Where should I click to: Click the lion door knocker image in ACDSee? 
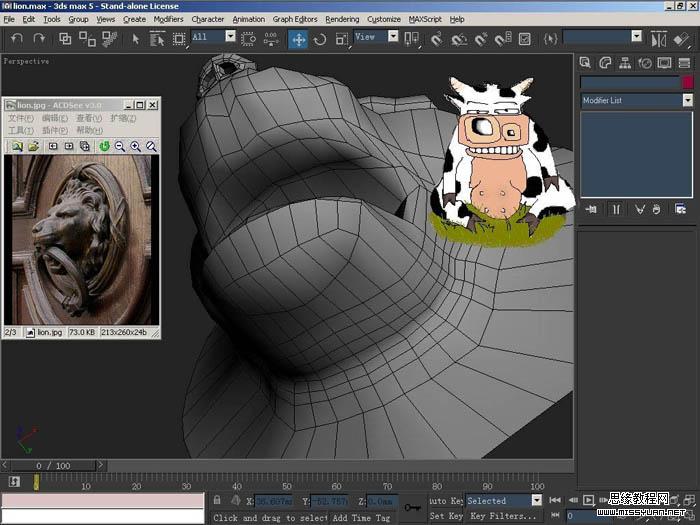[x=82, y=240]
